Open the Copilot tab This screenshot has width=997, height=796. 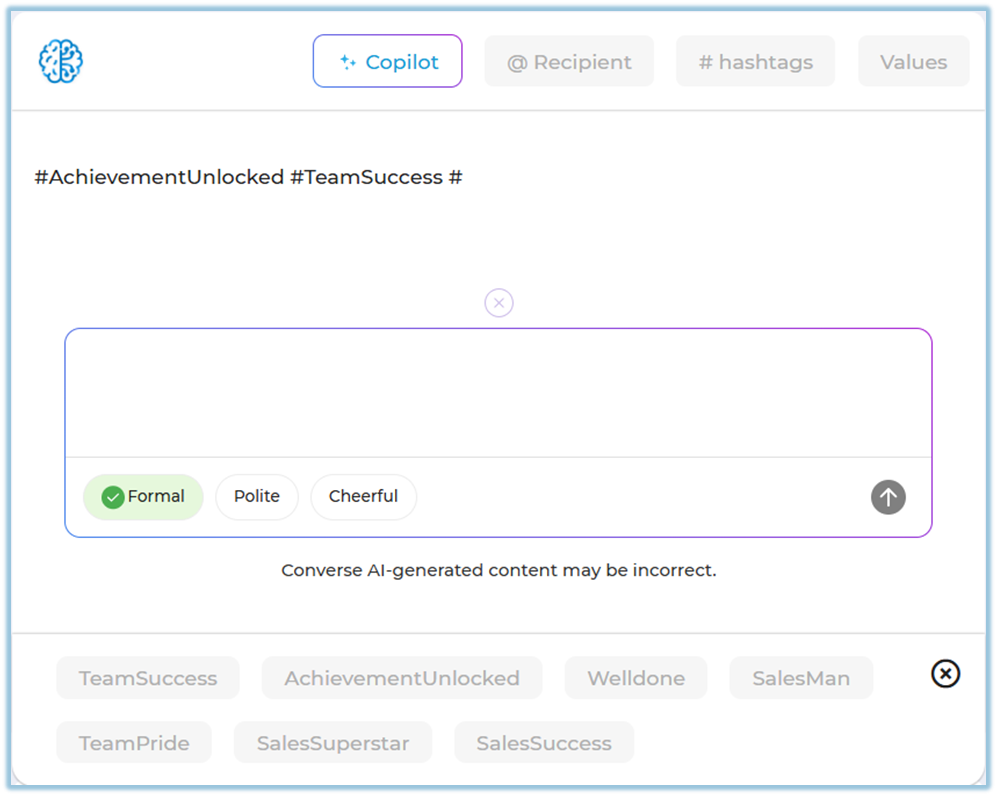point(388,62)
